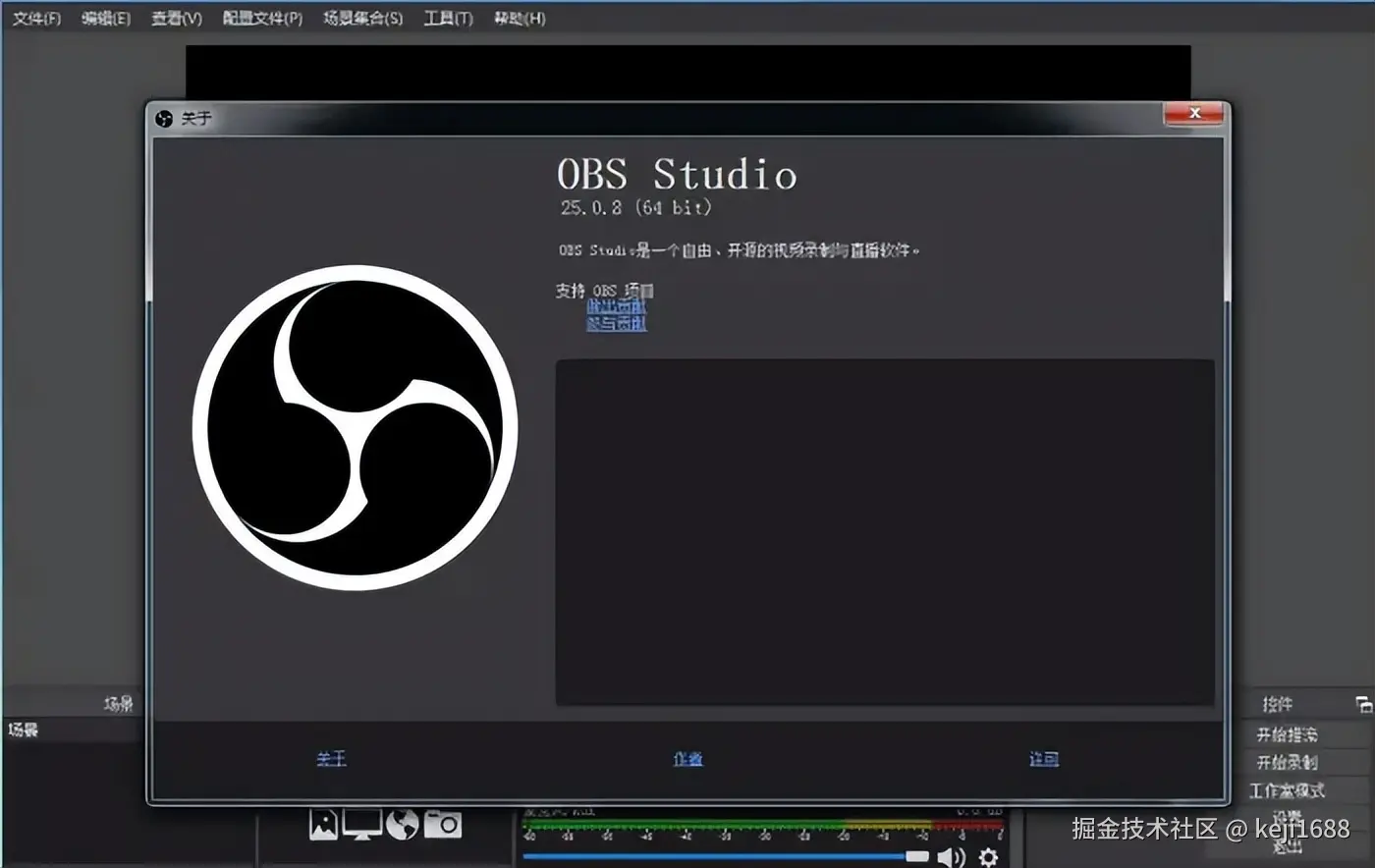Open the 场景集合(S) menu
1375x868 pixels.
pyautogui.click(x=362, y=18)
